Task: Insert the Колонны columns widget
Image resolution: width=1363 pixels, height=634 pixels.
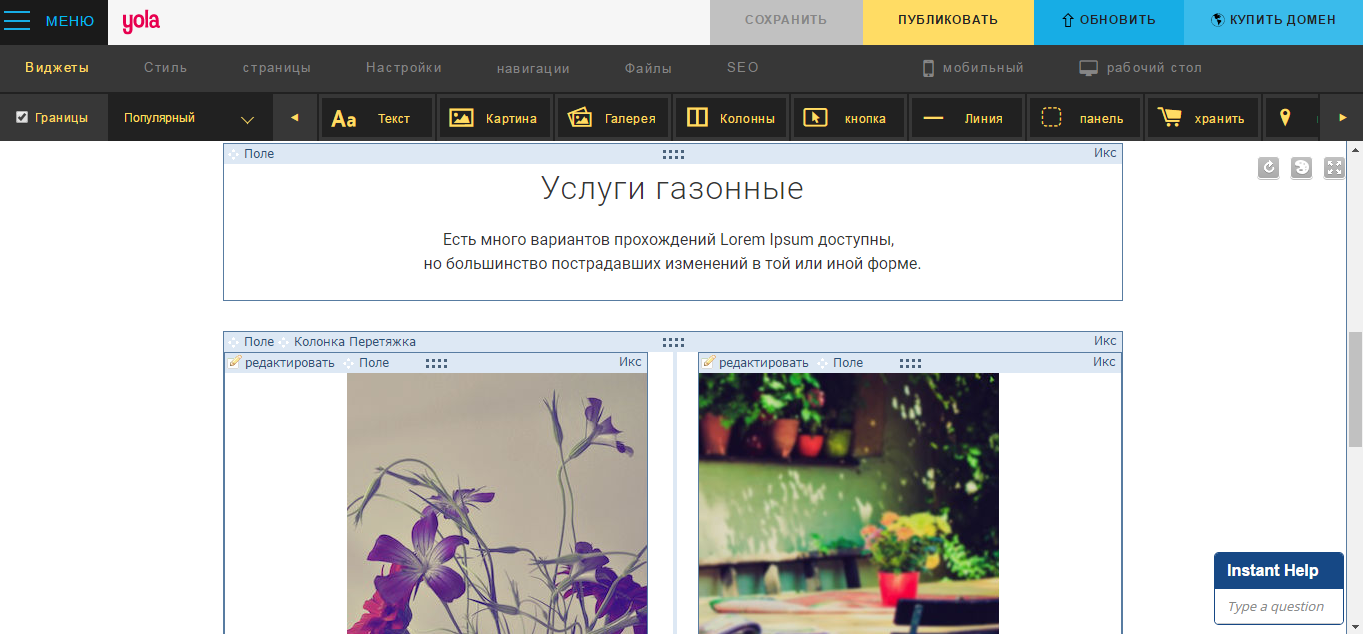Action: pos(731,117)
